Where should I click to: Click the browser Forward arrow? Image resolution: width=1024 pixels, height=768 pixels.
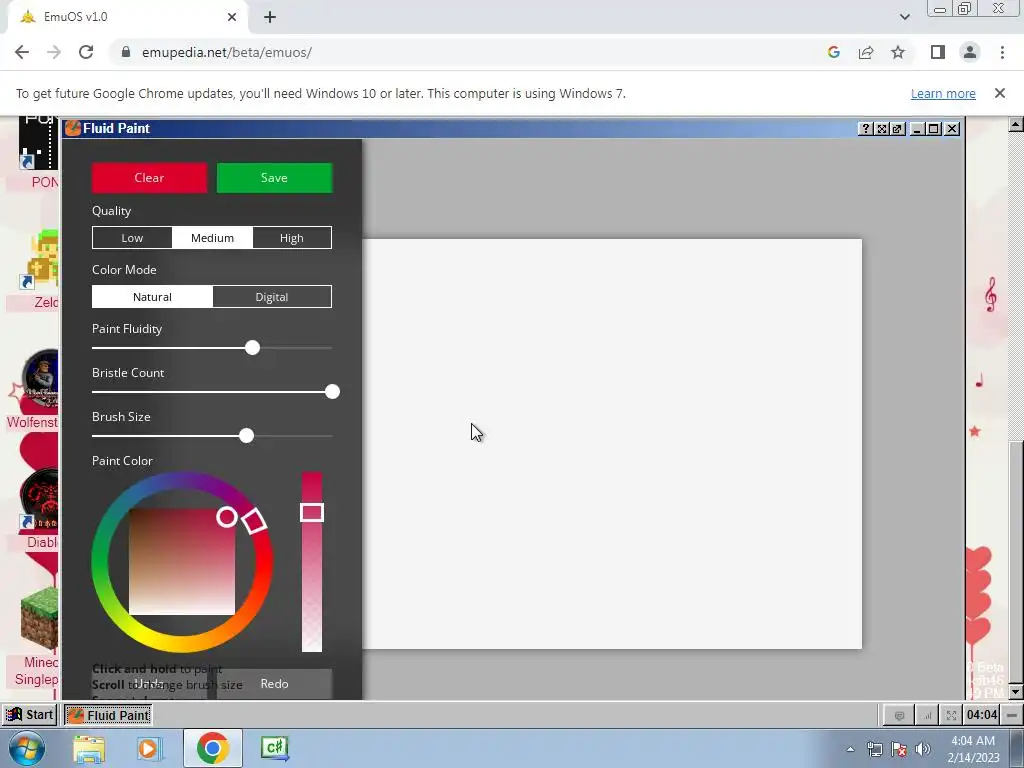[x=54, y=52]
